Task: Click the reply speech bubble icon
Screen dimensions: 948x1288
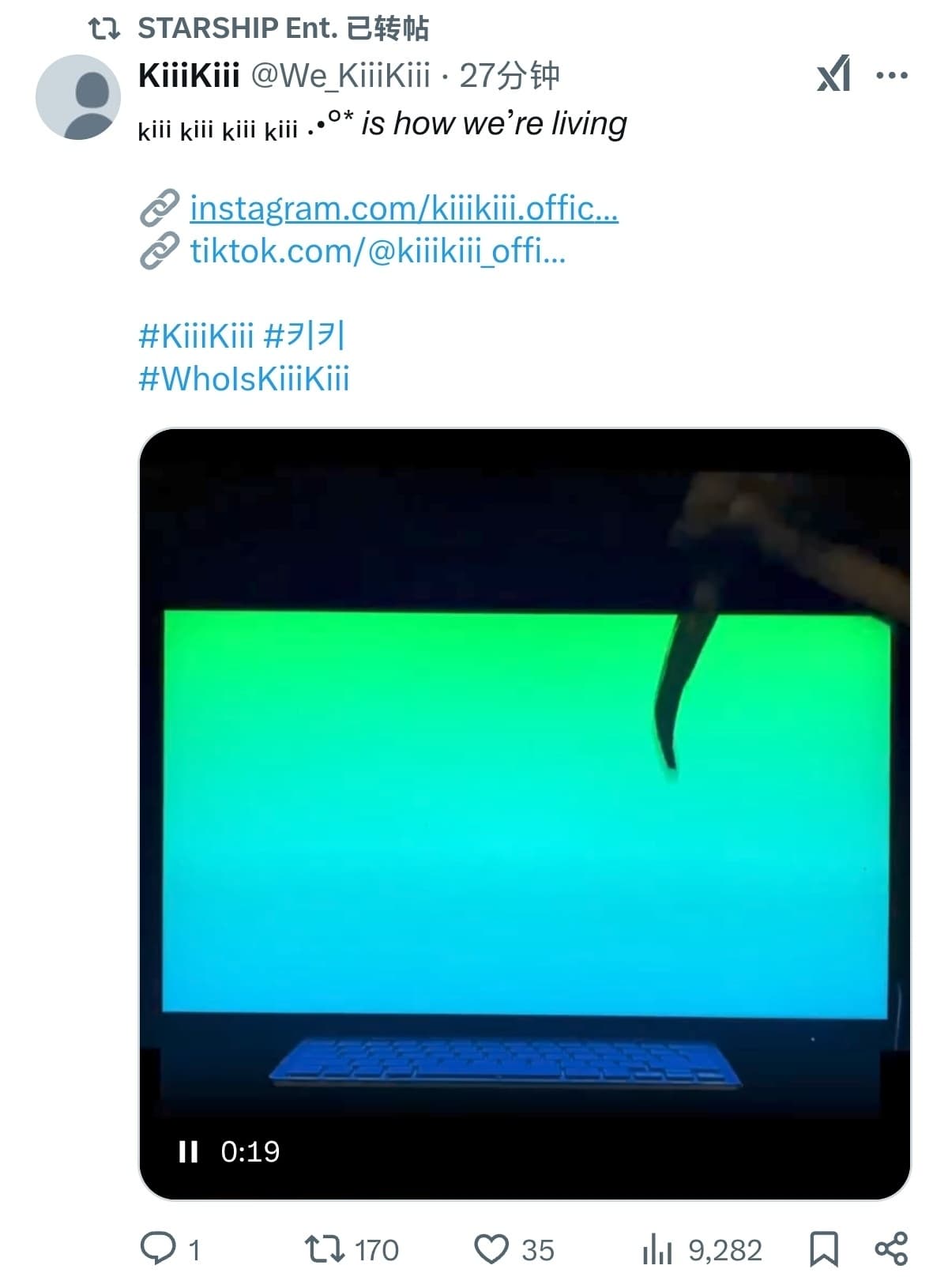Action: 157,1249
